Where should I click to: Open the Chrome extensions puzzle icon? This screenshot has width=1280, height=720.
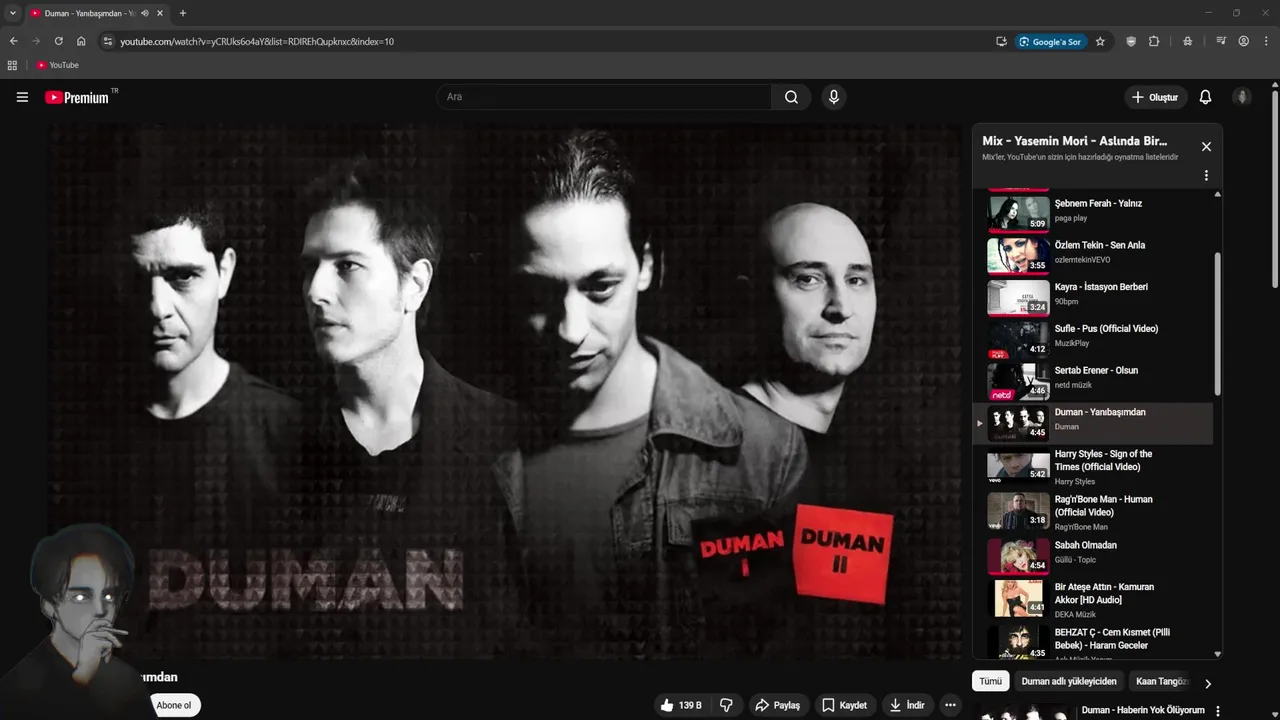(1154, 41)
